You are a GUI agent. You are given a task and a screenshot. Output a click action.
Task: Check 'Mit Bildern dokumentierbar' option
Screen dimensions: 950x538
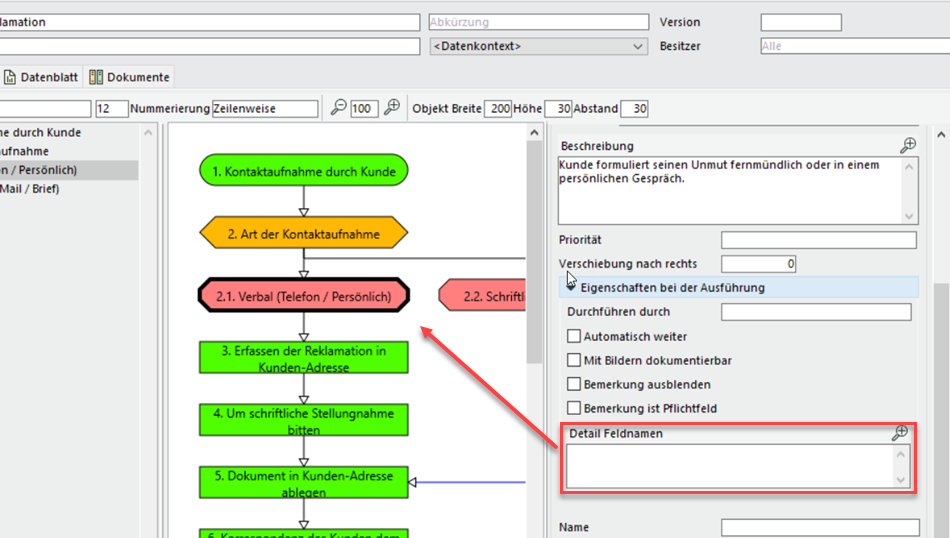tap(574, 361)
